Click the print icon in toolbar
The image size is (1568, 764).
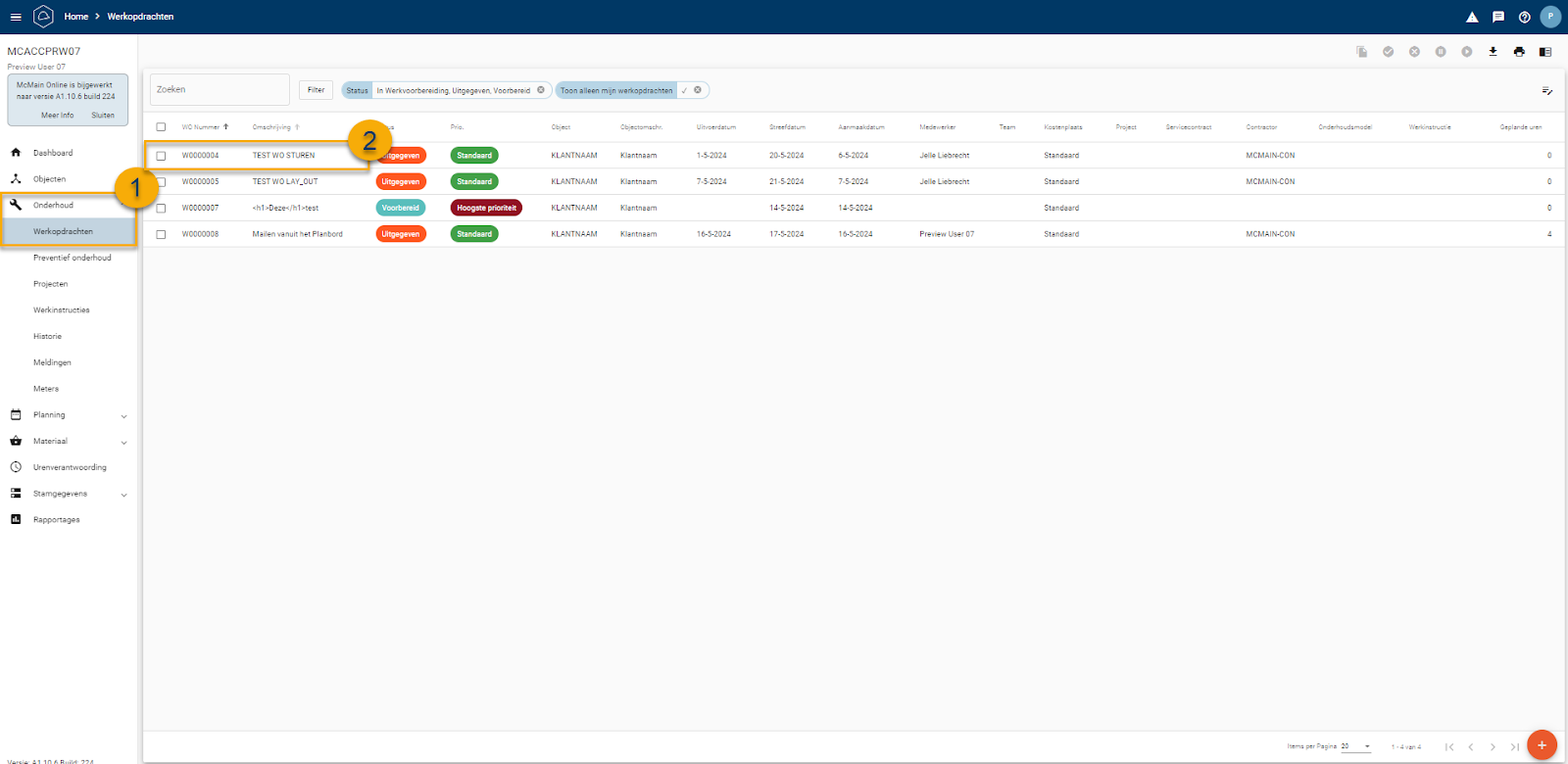(x=1519, y=52)
